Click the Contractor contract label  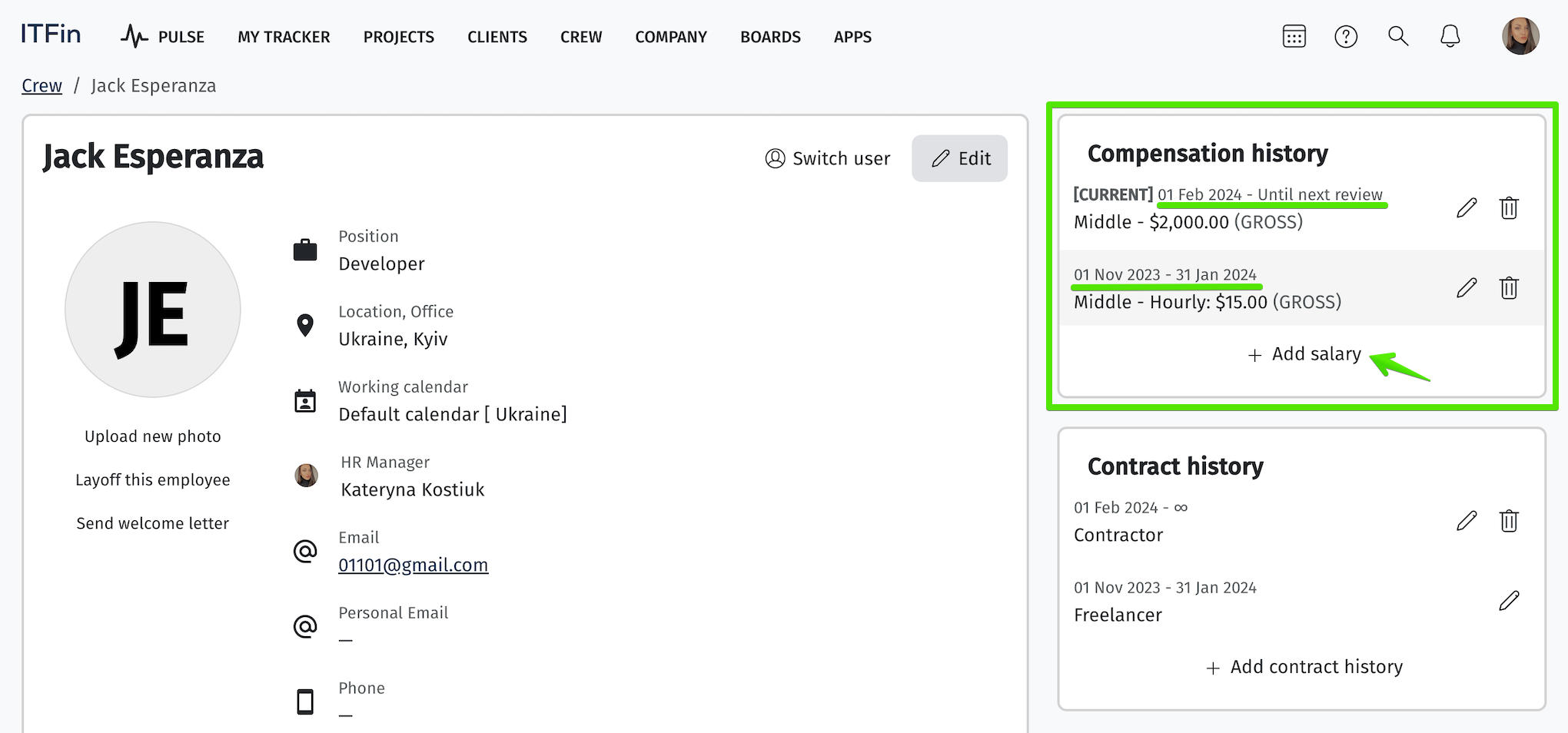[x=1118, y=535]
